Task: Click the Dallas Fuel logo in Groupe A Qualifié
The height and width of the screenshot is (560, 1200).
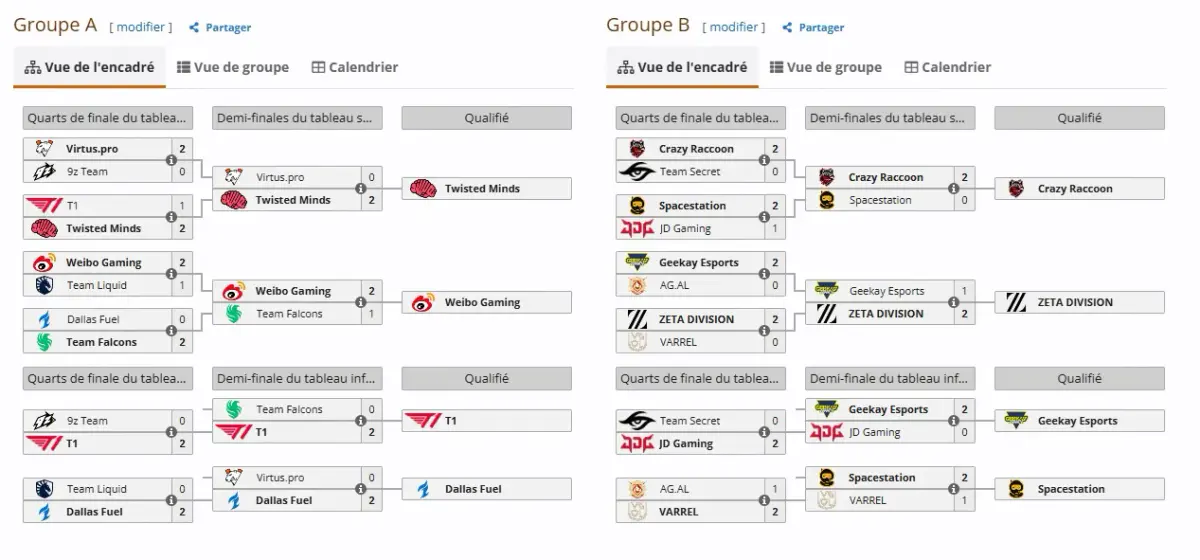Action: [423, 489]
